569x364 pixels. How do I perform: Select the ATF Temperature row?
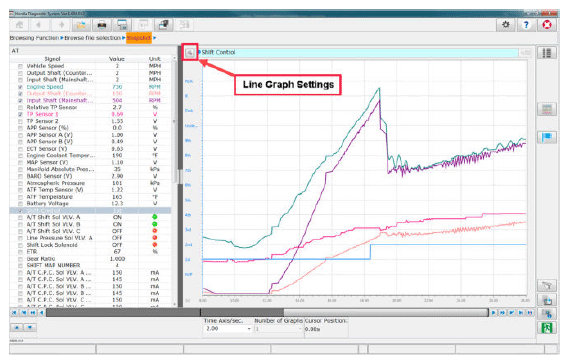(x=90, y=197)
